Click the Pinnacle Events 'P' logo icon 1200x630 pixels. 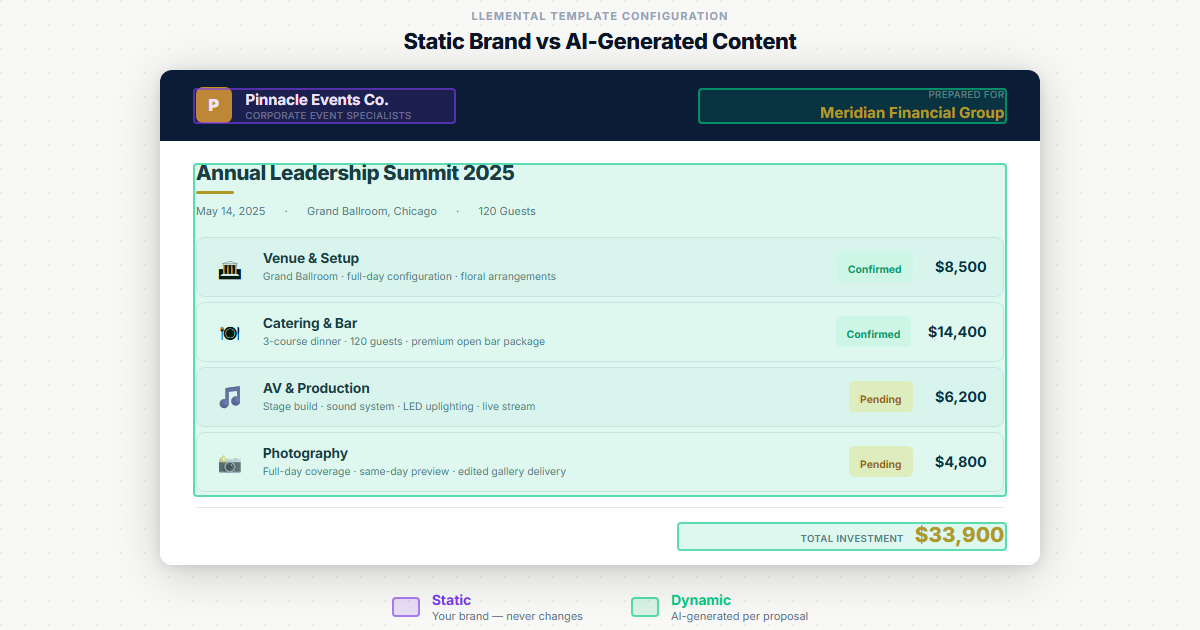(x=213, y=105)
